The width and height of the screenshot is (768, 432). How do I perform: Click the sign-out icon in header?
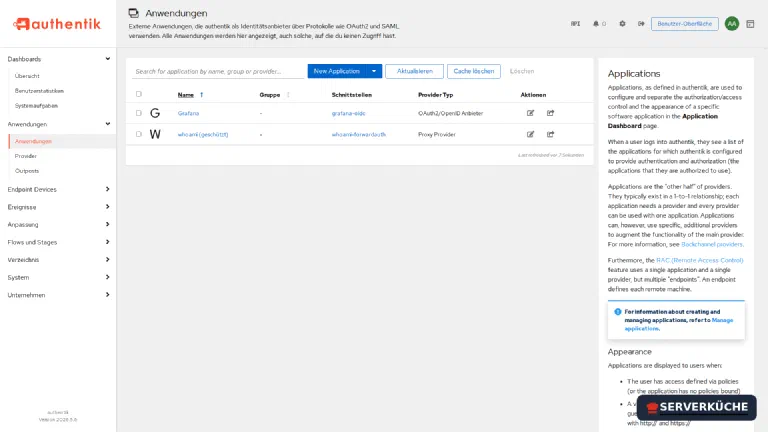(x=641, y=24)
